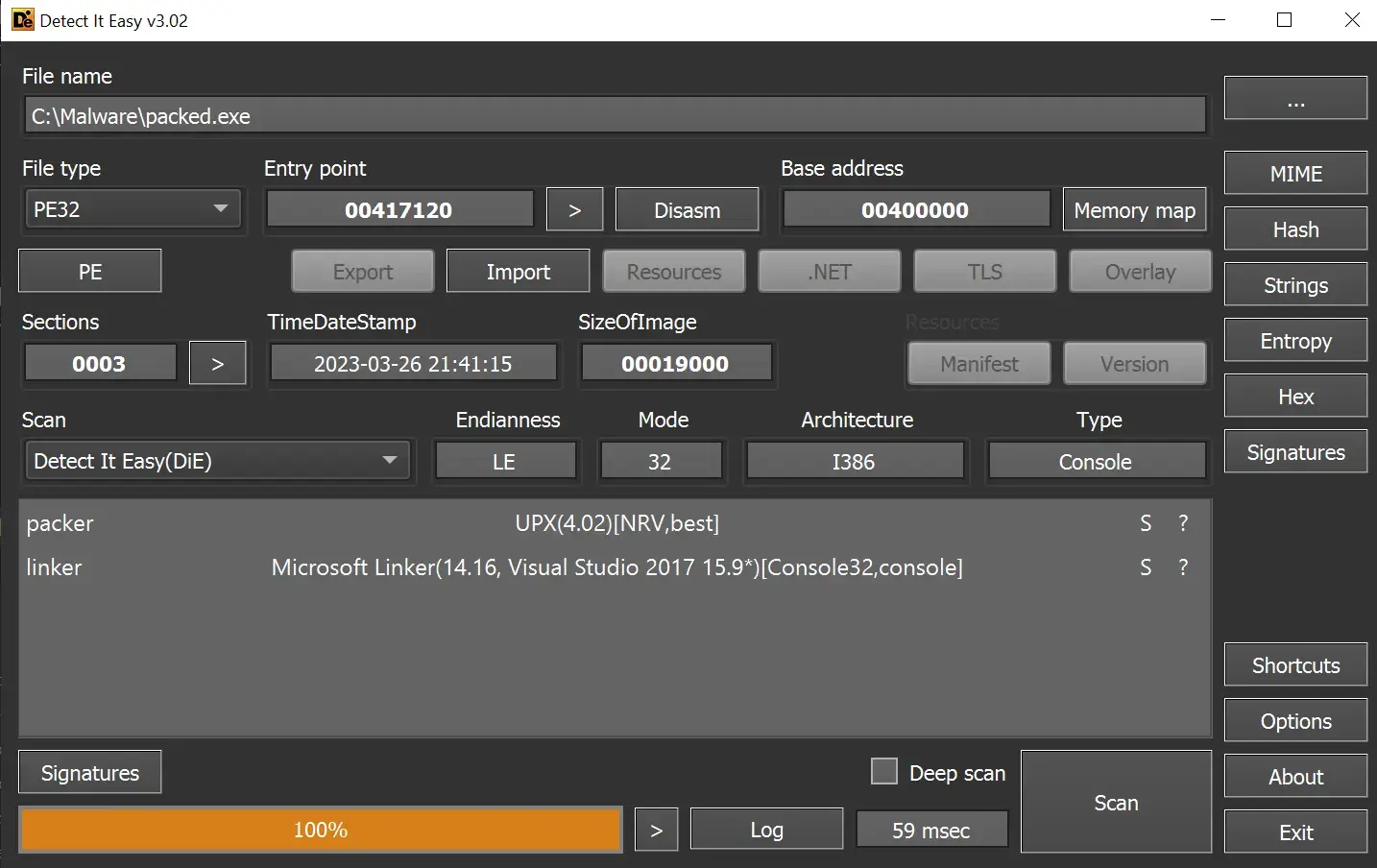This screenshot has width=1377, height=868.
Task: Minimize the Detect It Easy window
Action: pos(1219,20)
